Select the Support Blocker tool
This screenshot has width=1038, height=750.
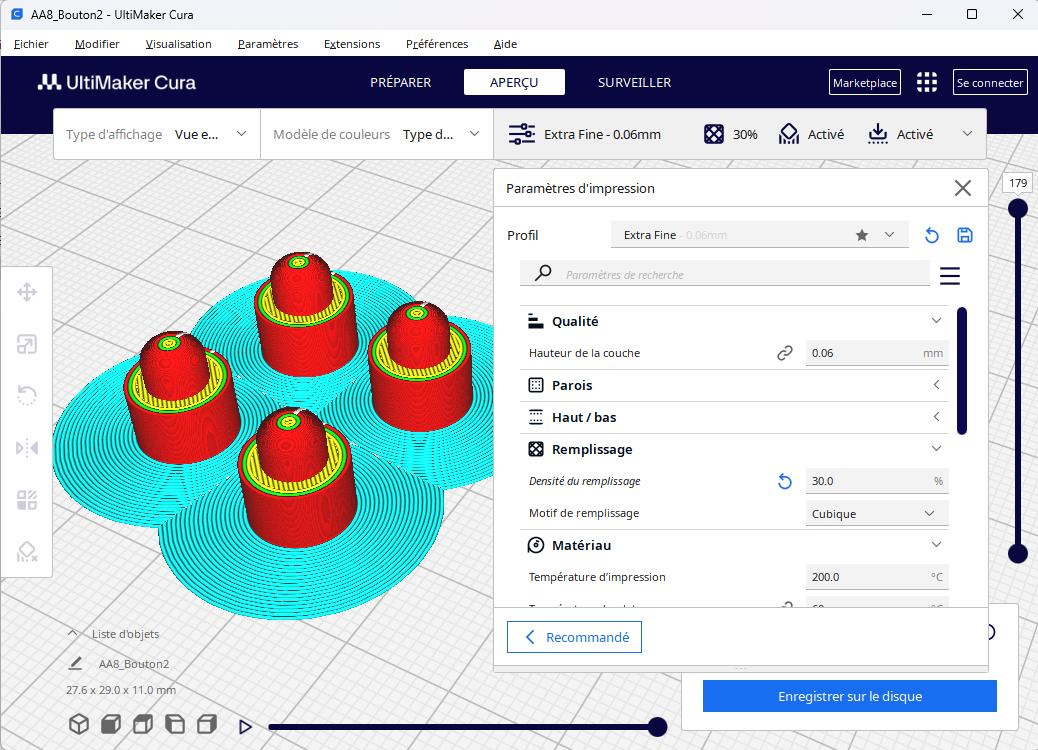[x=27, y=552]
